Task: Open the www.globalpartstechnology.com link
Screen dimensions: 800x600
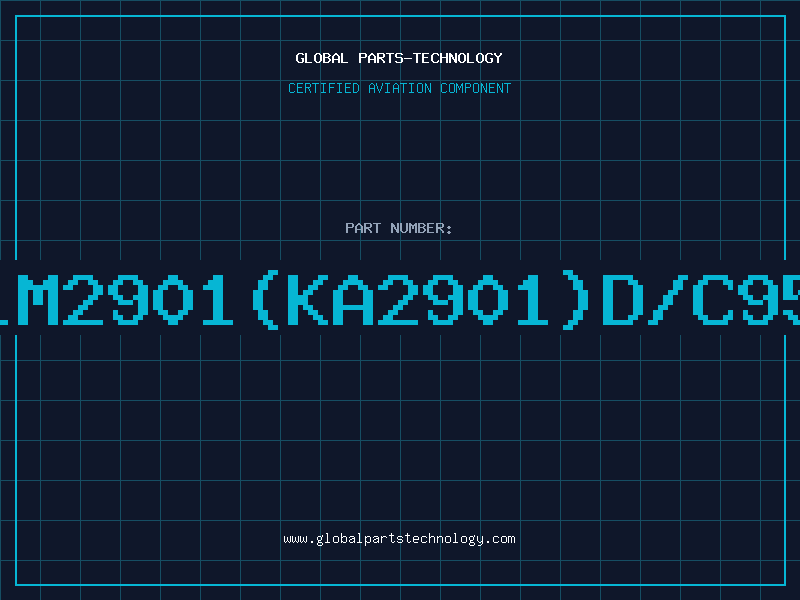Action: coord(399,539)
